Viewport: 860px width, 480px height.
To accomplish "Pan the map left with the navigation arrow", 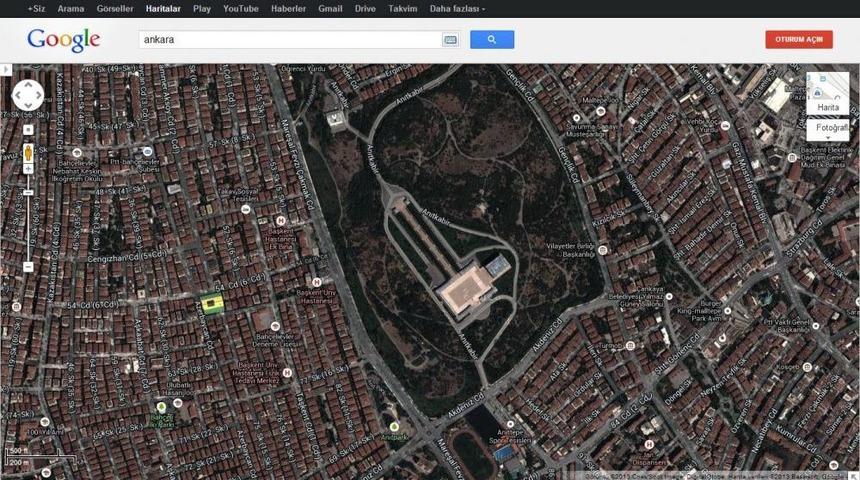I will click(18, 95).
